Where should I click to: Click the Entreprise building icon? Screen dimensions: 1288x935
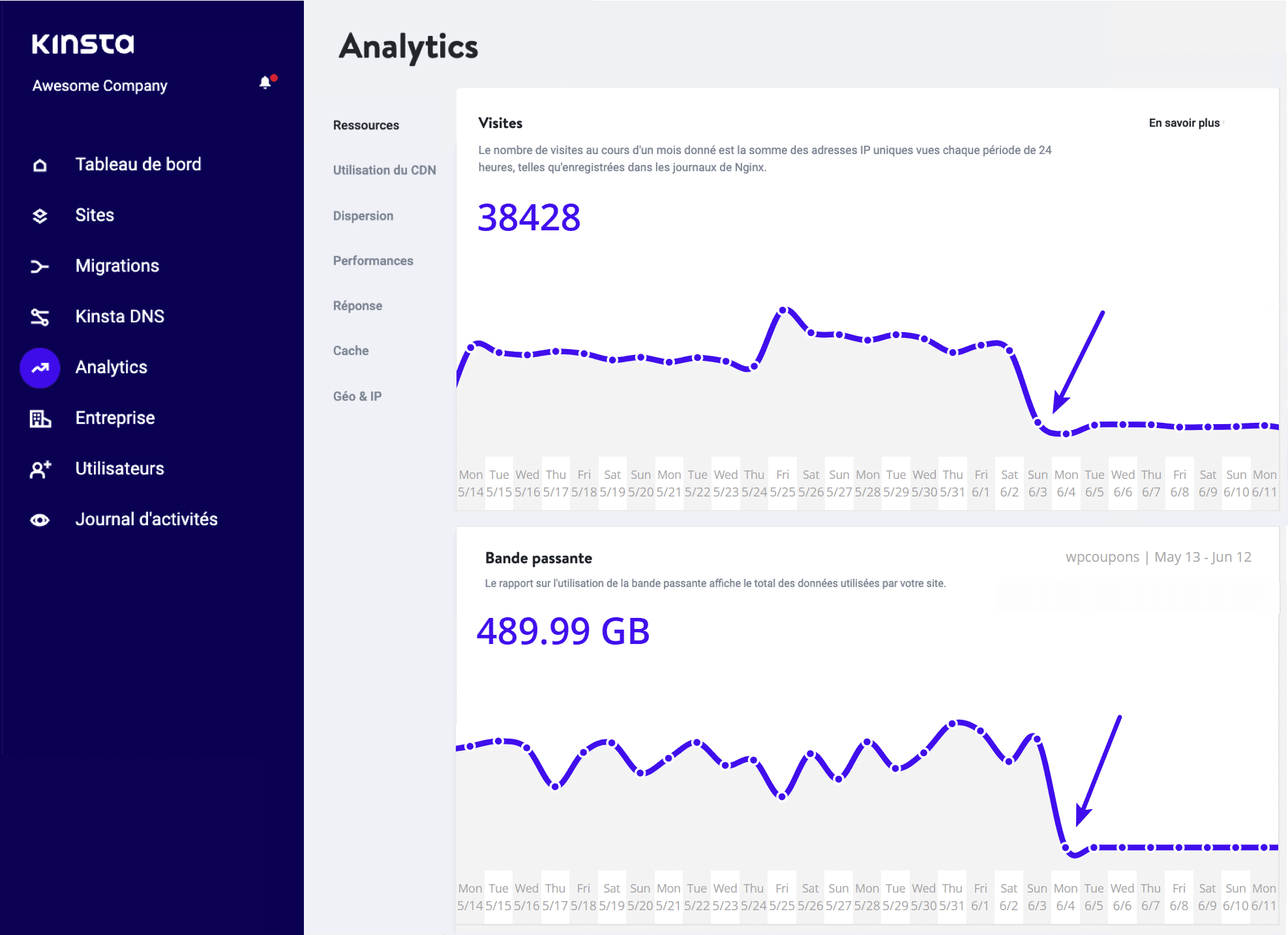[x=40, y=418]
